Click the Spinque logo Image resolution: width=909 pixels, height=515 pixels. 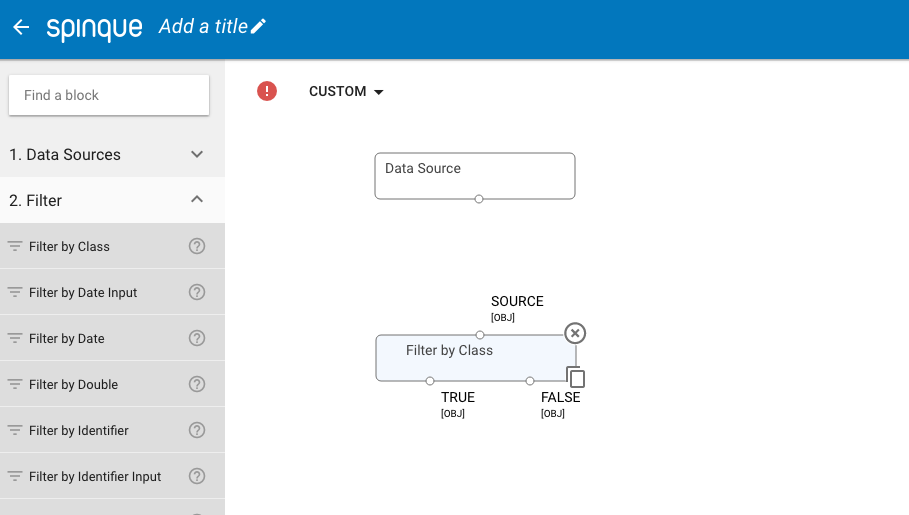94,28
